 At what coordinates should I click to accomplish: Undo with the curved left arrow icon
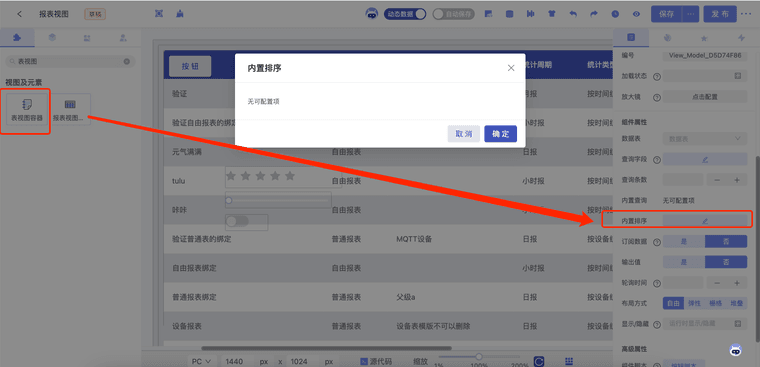[573, 14]
